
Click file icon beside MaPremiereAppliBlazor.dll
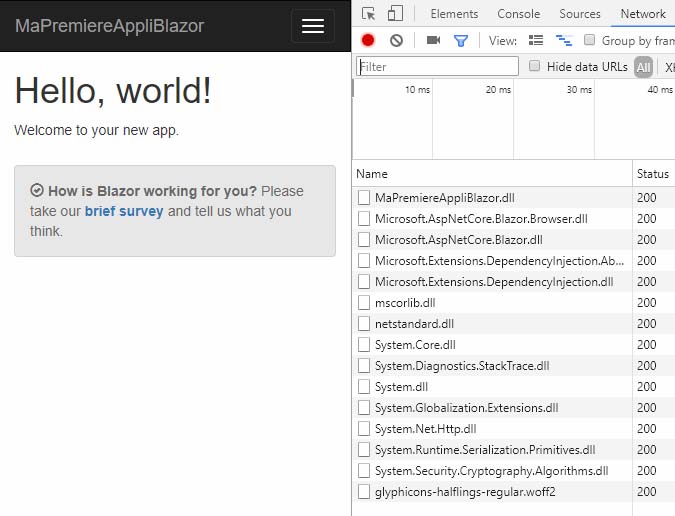[x=364, y=198]
